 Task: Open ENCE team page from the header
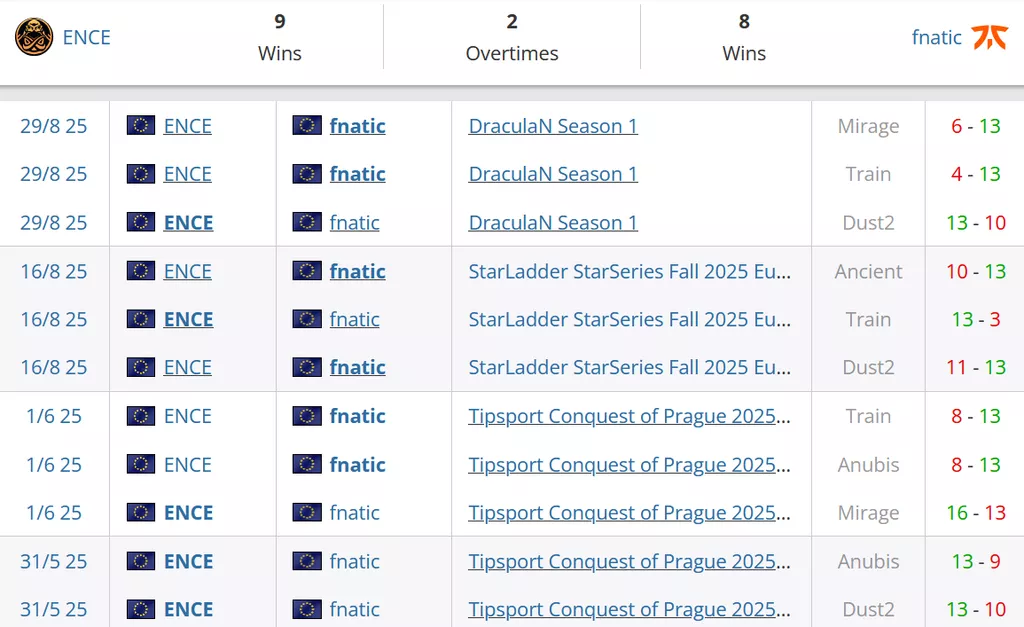tap(86, 37)
